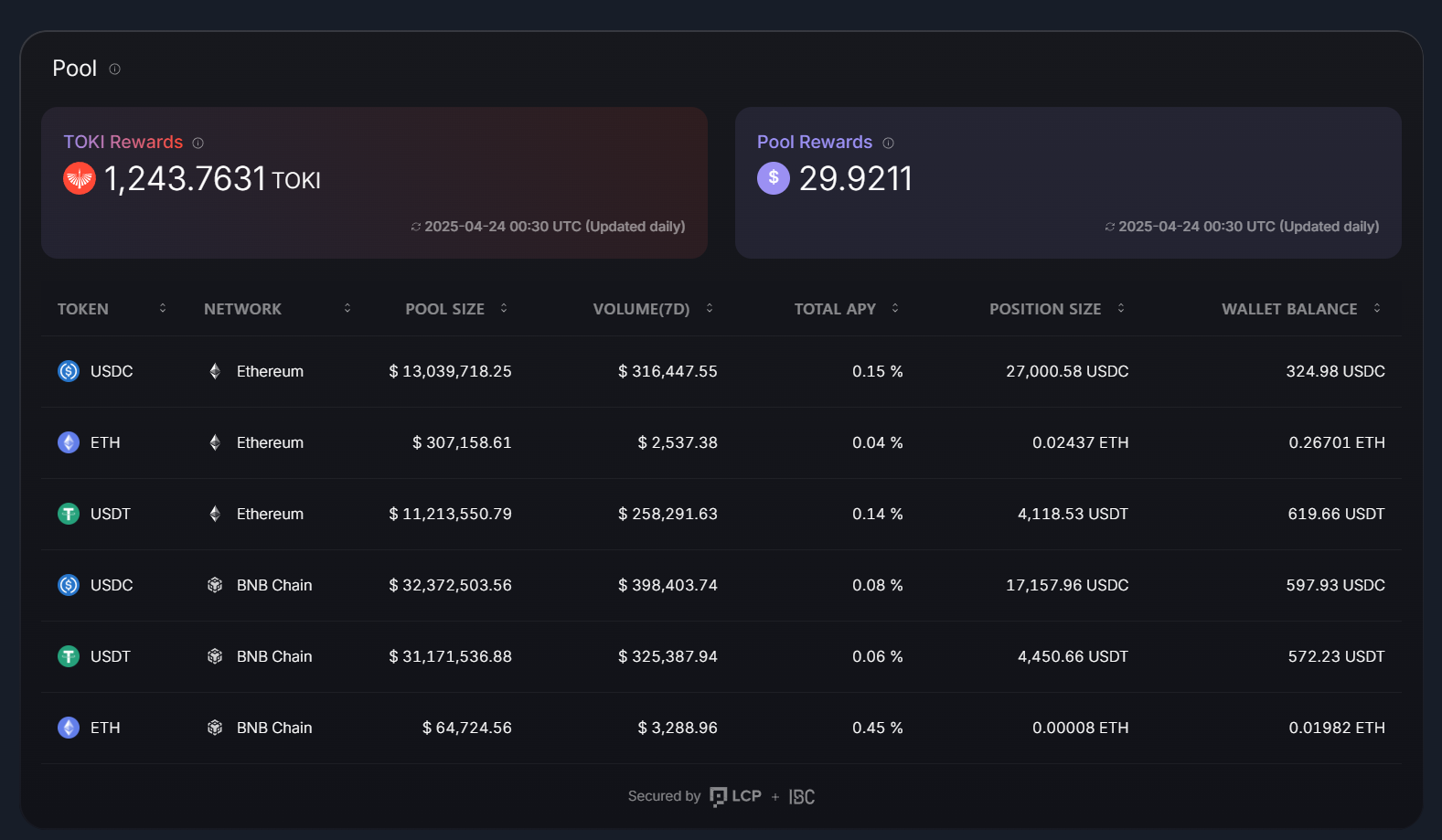Click the info icon next to Pool title
Screen dimensions: 1442x840
114,69
